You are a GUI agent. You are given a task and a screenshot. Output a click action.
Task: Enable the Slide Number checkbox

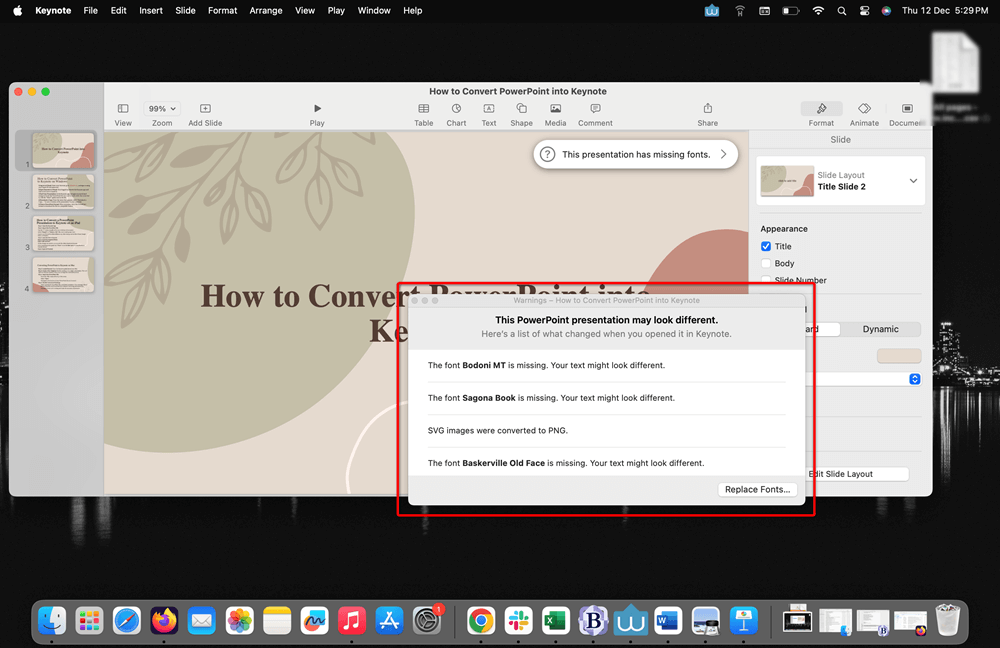point(764,280)
